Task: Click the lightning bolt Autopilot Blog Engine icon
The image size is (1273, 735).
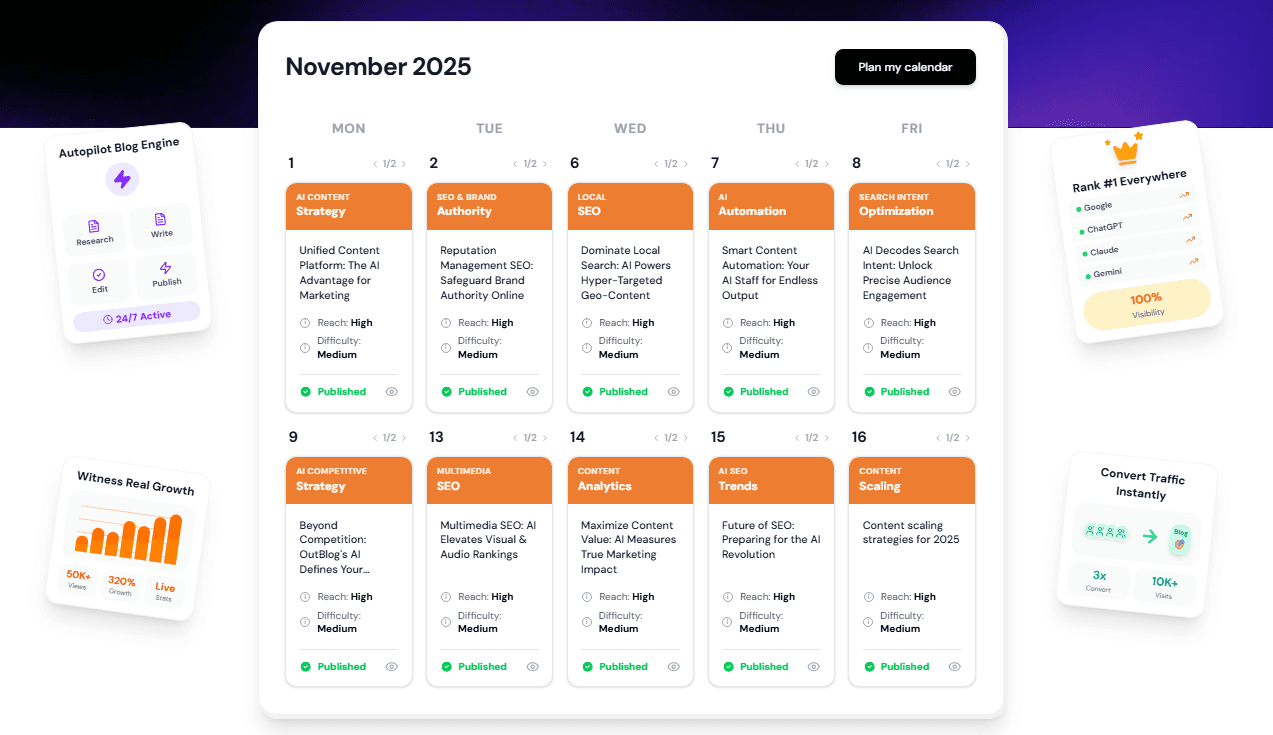Action: [x=122, y=180]
